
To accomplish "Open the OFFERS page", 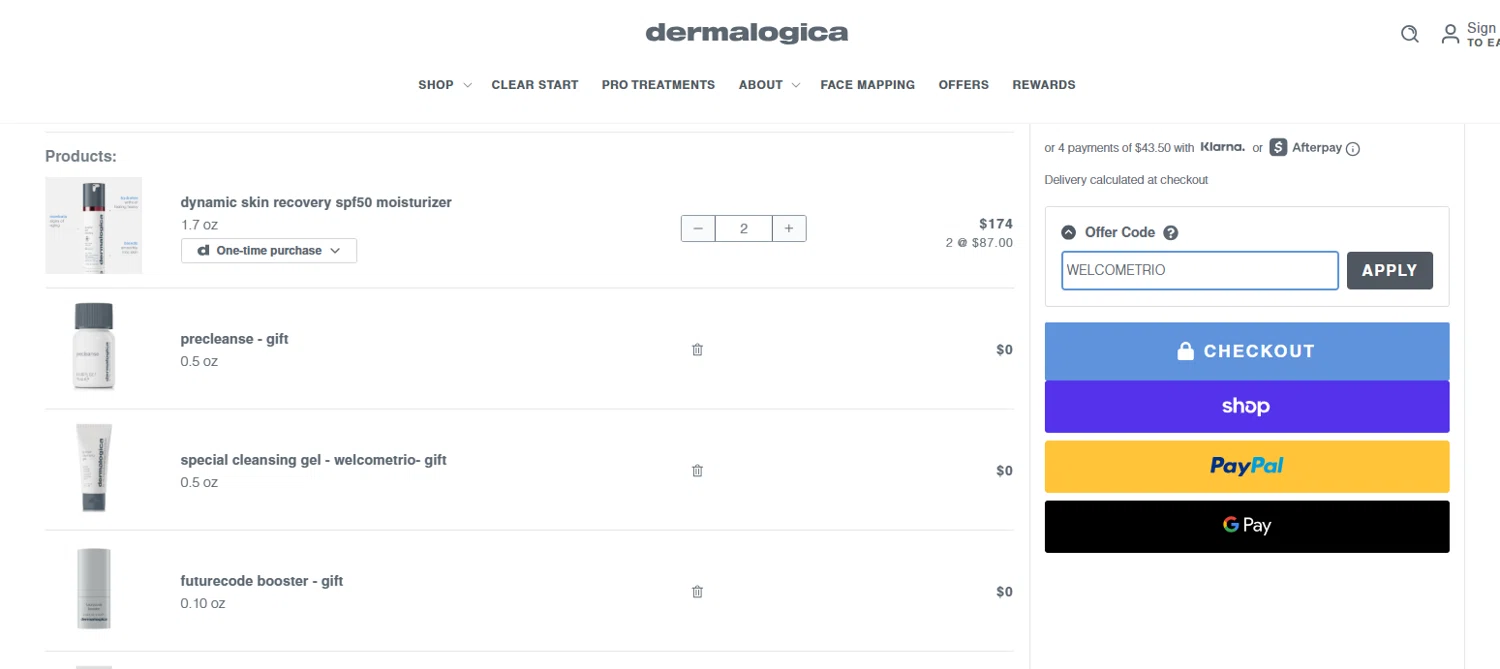I will coord(963,85).
